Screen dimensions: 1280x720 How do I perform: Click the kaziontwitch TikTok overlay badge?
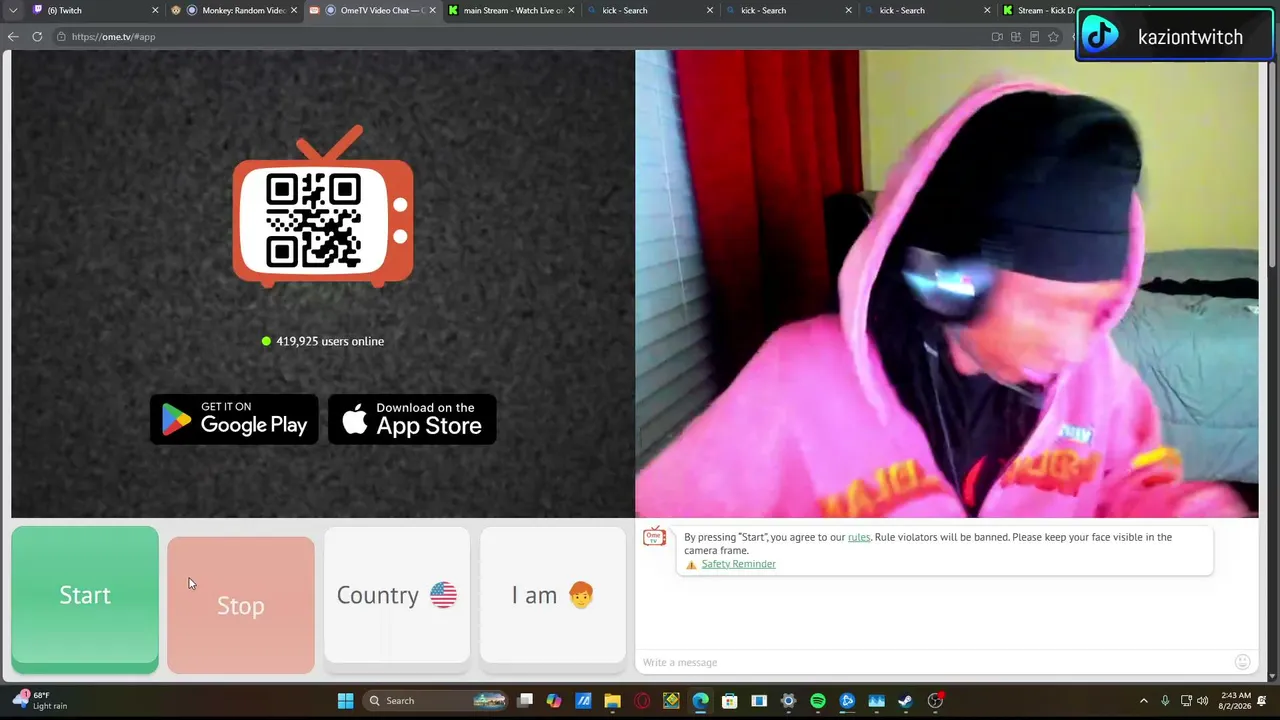point(1175,37)
